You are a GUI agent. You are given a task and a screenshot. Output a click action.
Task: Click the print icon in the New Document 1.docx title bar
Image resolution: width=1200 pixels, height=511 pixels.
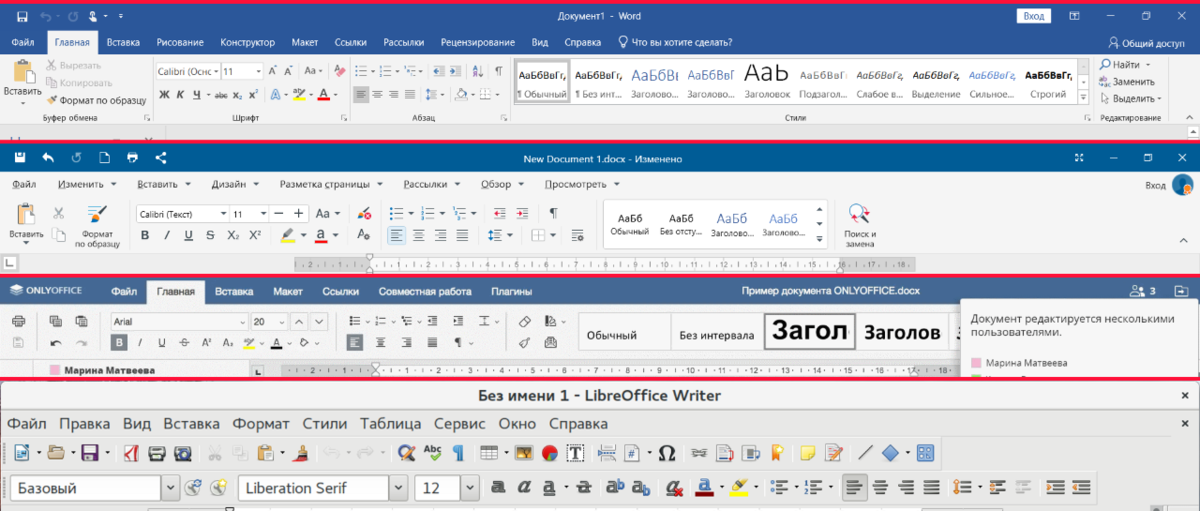click(x=132, y=158)
